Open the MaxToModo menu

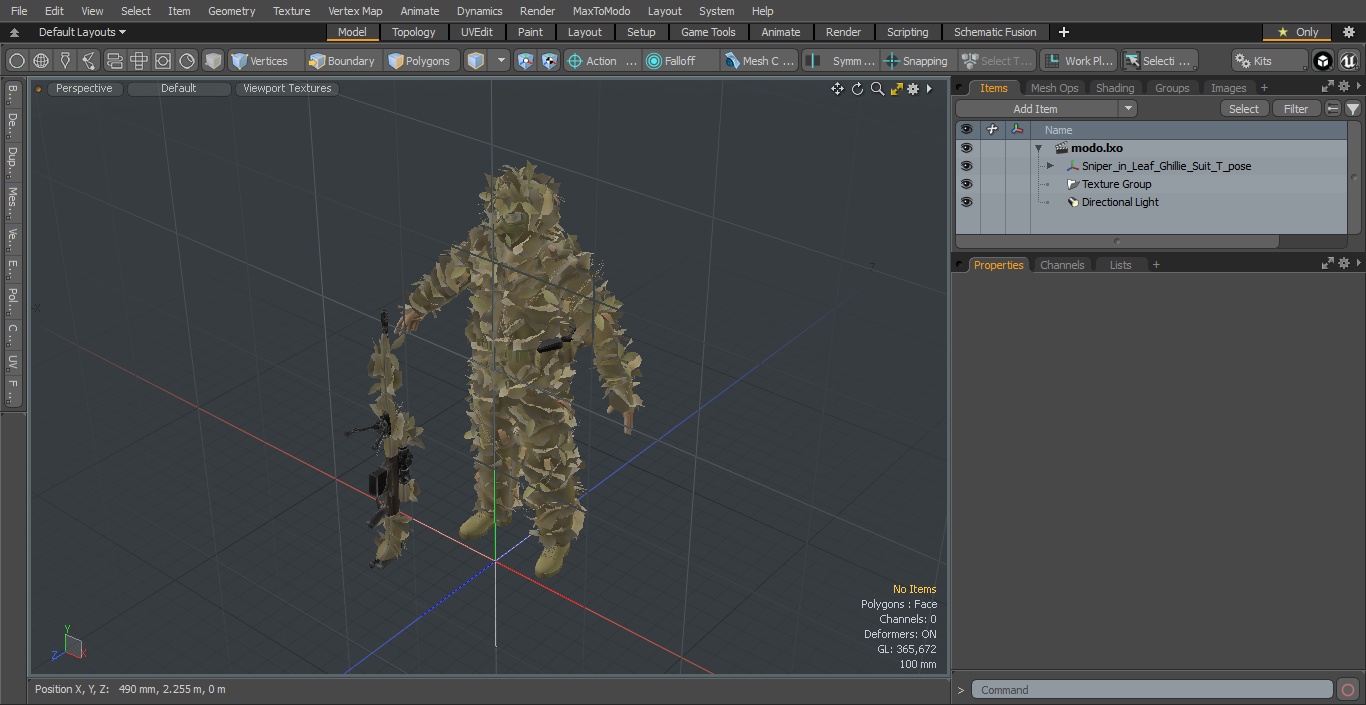pos(601,11)
